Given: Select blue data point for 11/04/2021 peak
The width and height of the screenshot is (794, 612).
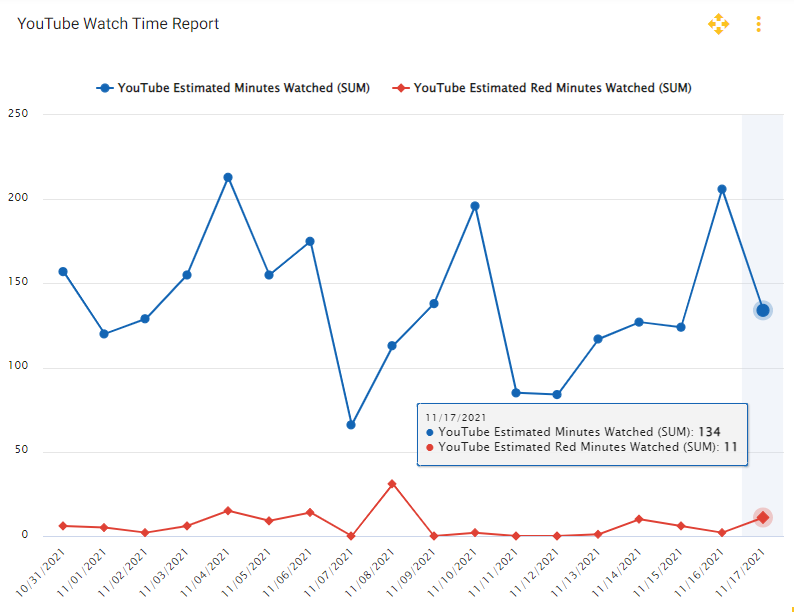Looking at the screenshot, I should pyautogui.click(x=228, y=178).
